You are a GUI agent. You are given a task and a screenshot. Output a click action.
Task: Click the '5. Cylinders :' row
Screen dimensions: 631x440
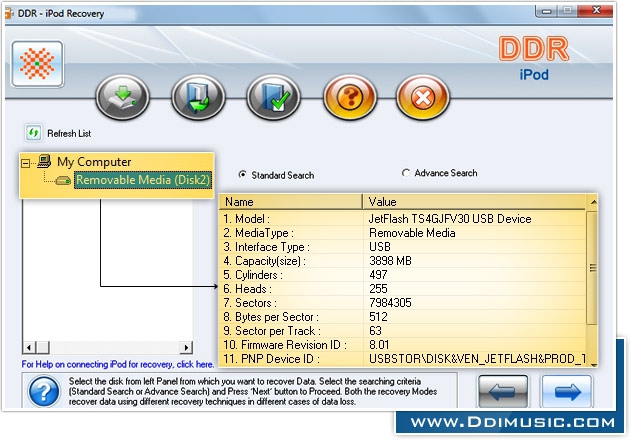click(402, 275)
